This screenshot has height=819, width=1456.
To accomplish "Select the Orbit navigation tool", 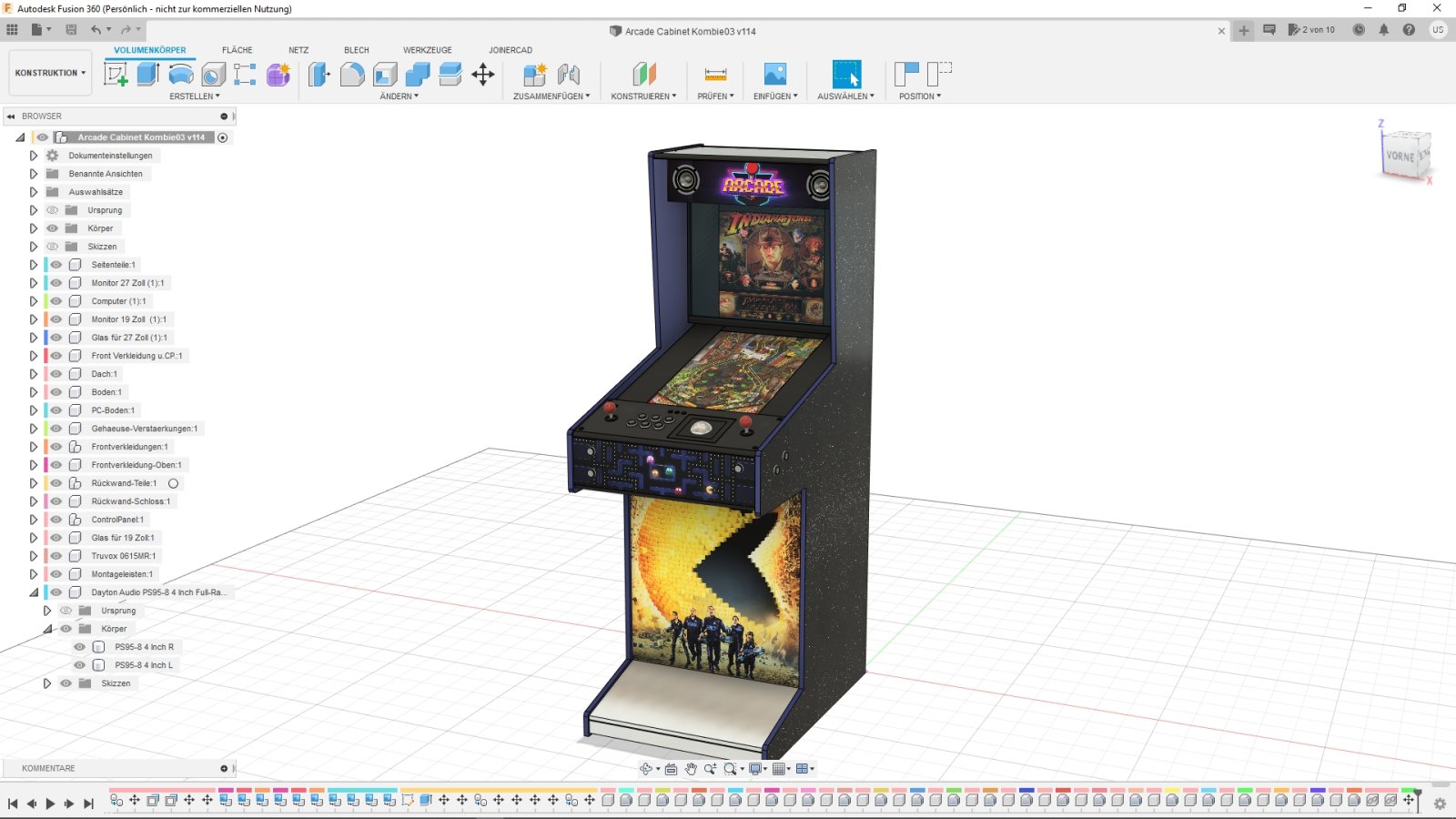I will 646,769.
